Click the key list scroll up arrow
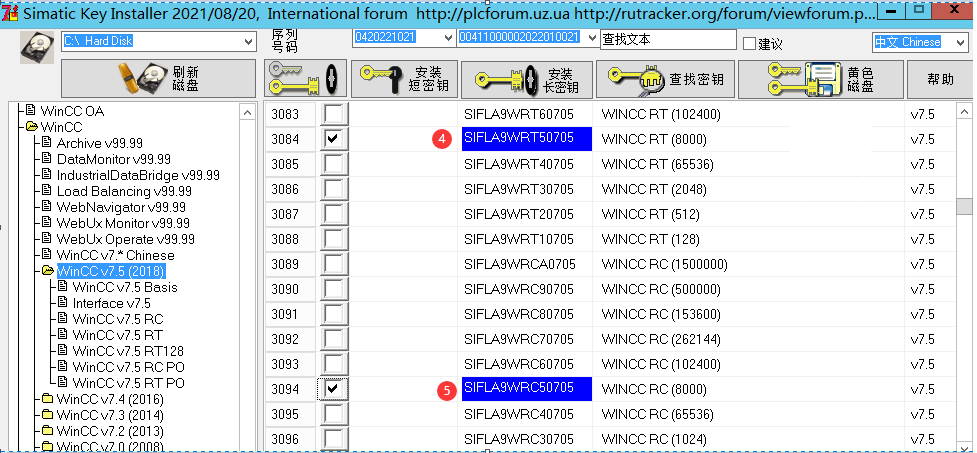977x453 pixels. [964, 113]
